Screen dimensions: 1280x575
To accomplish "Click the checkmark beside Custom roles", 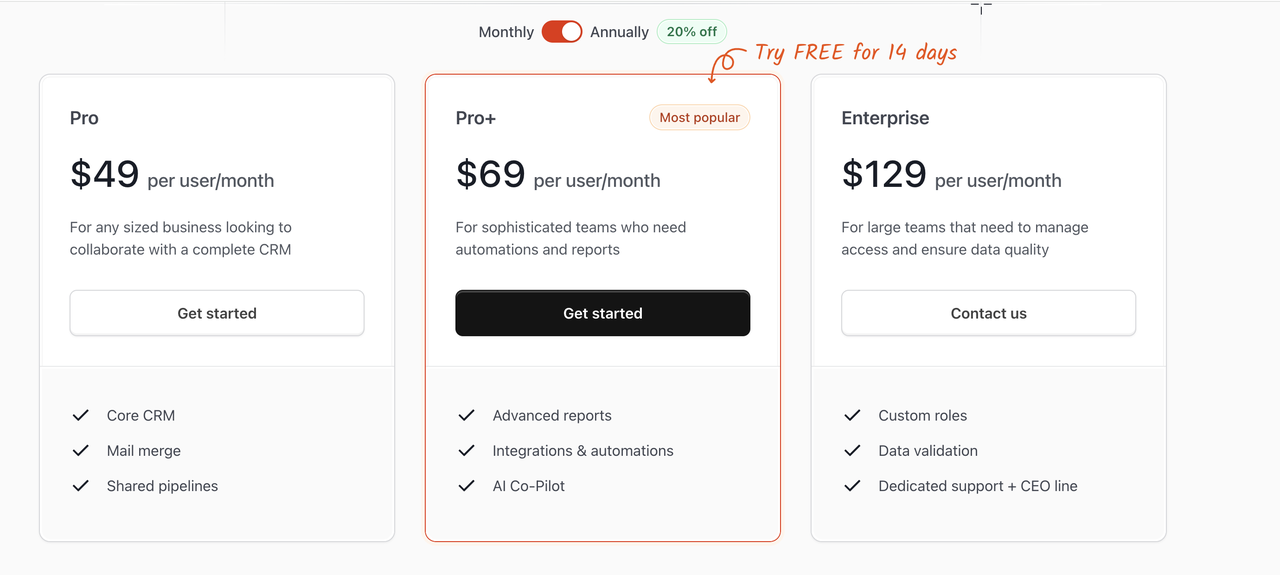I will (x=852, y=415).
